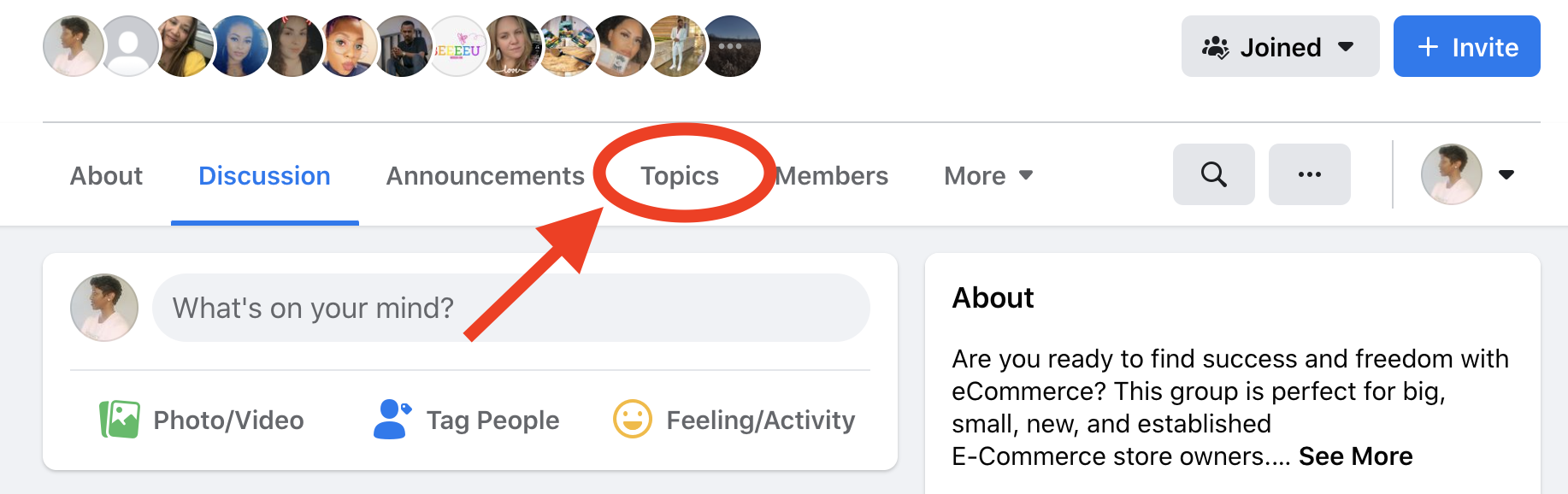Expand the Joined dropdown
This screenshot has height=494, width=1568.
pos(1280,47)
